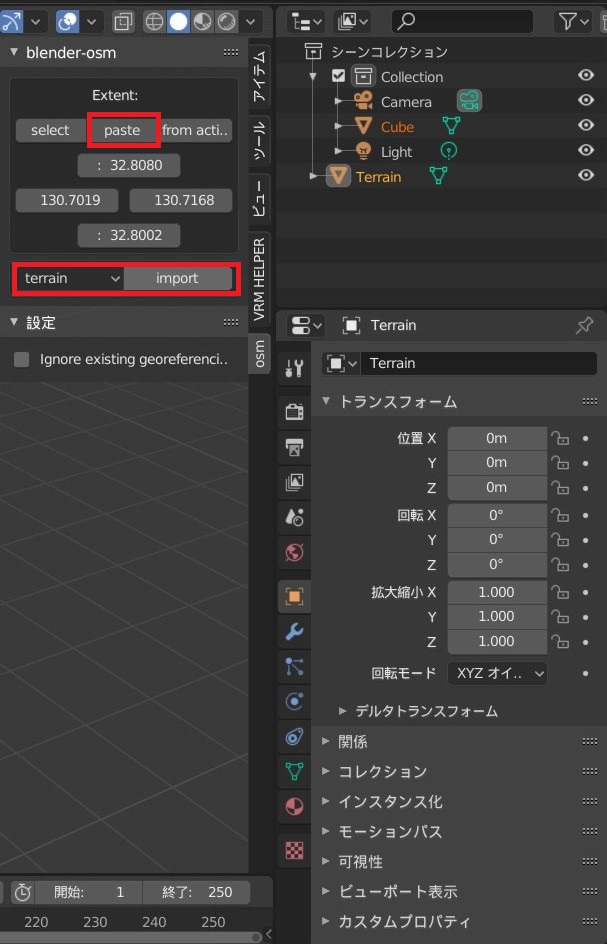607x944 pixels.
Task: Switch to the VRM HELPER sidebar tab
Action: pos(260,279)
